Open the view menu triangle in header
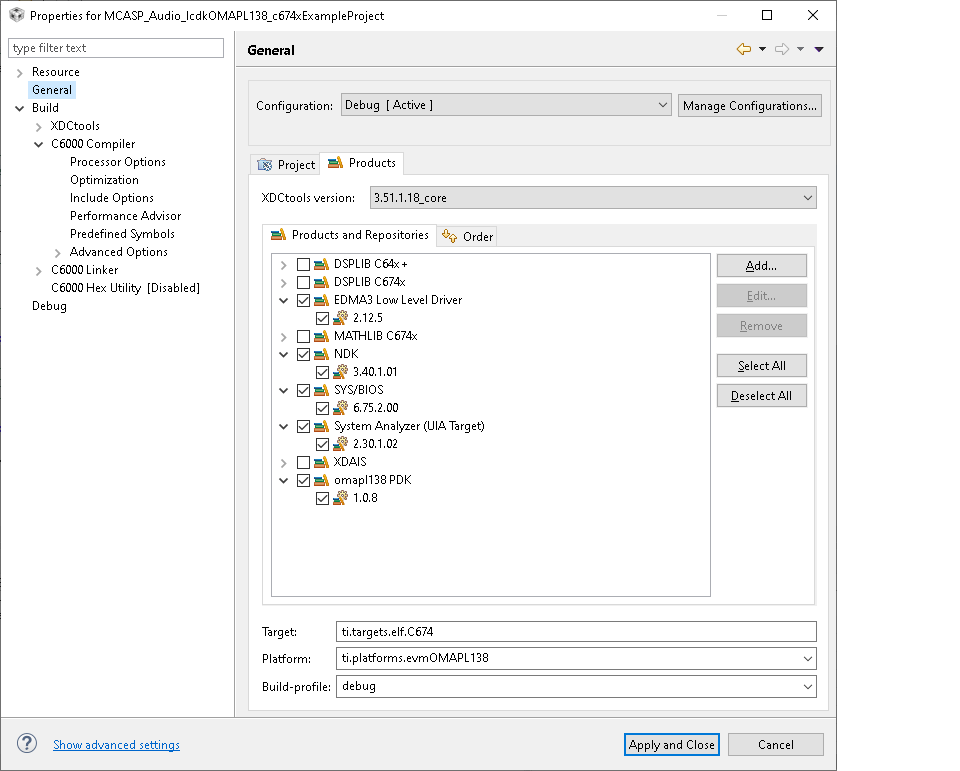 click(x=819, y=49)
